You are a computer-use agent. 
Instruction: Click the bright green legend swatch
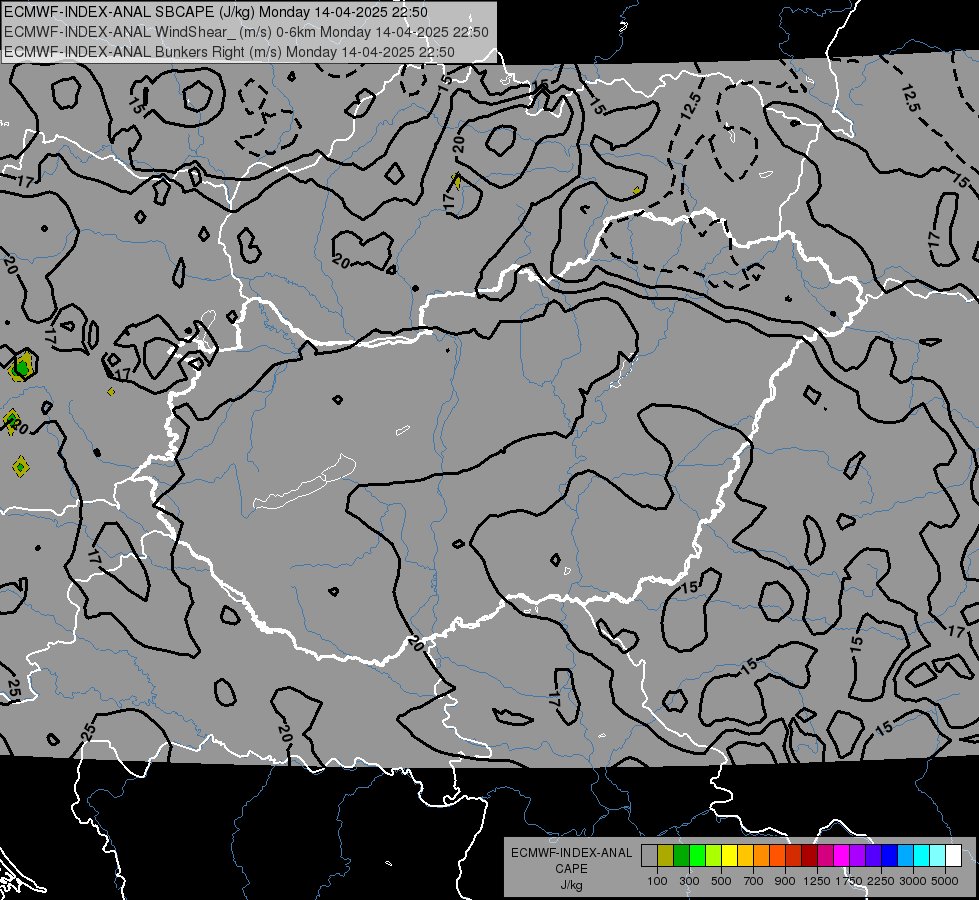click(x=697, y=855)
